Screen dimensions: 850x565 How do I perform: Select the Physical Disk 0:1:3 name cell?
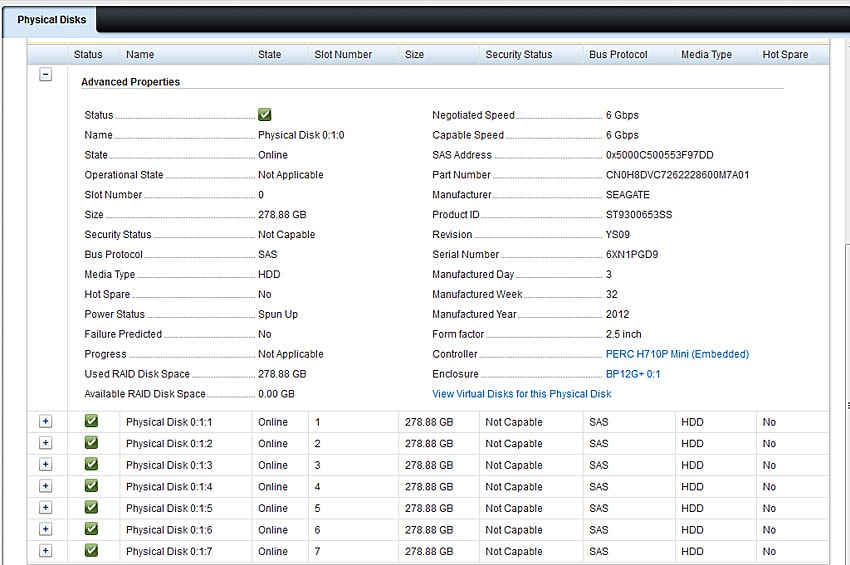(x=186, y=465)
